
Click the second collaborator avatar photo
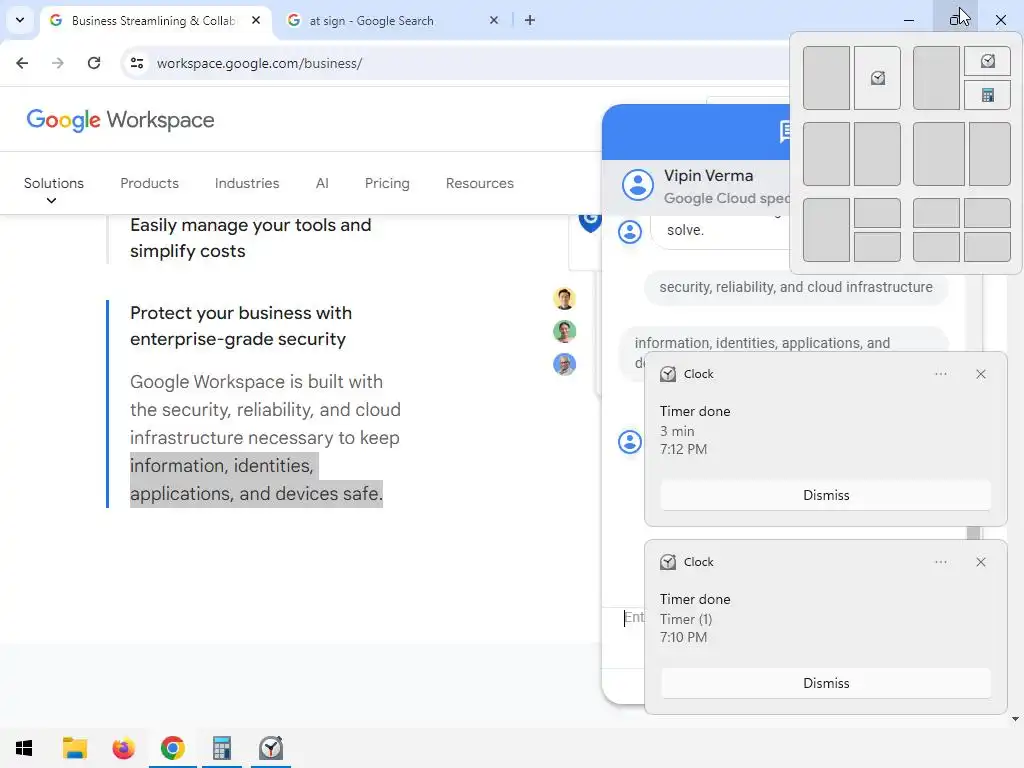tap(564, 331)
